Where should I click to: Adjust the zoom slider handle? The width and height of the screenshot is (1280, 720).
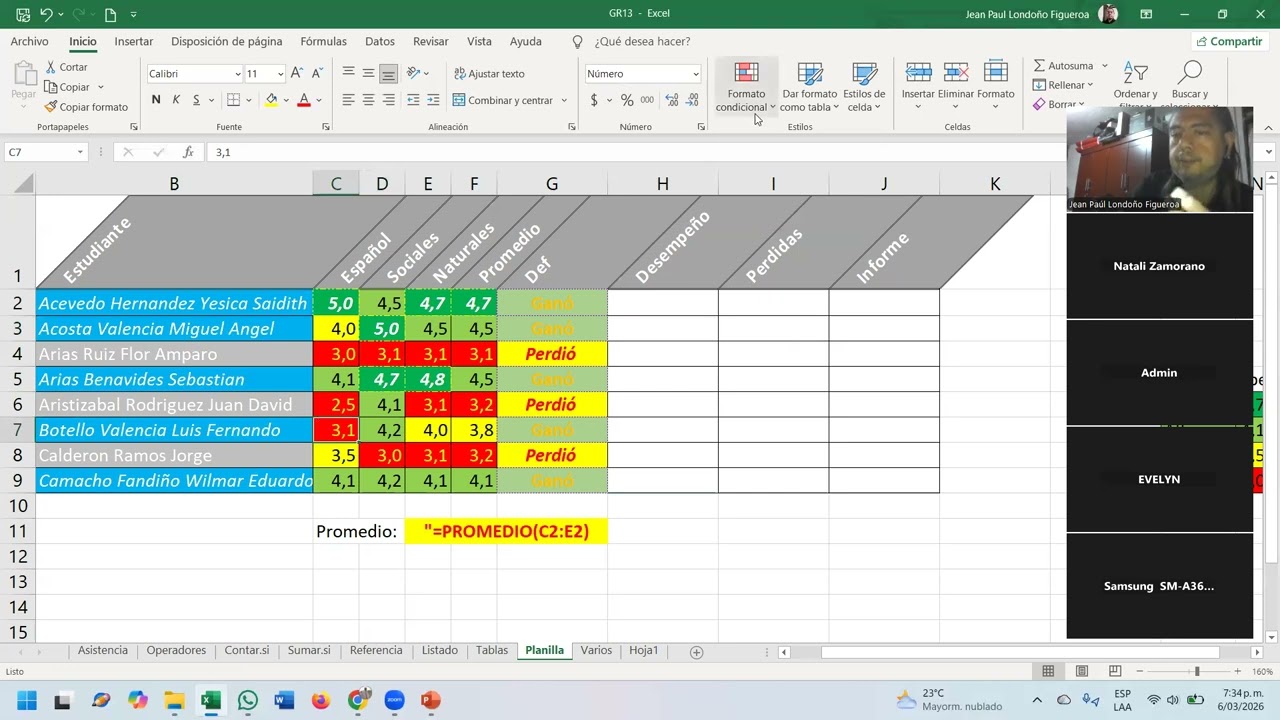[x=1197, y=671]
